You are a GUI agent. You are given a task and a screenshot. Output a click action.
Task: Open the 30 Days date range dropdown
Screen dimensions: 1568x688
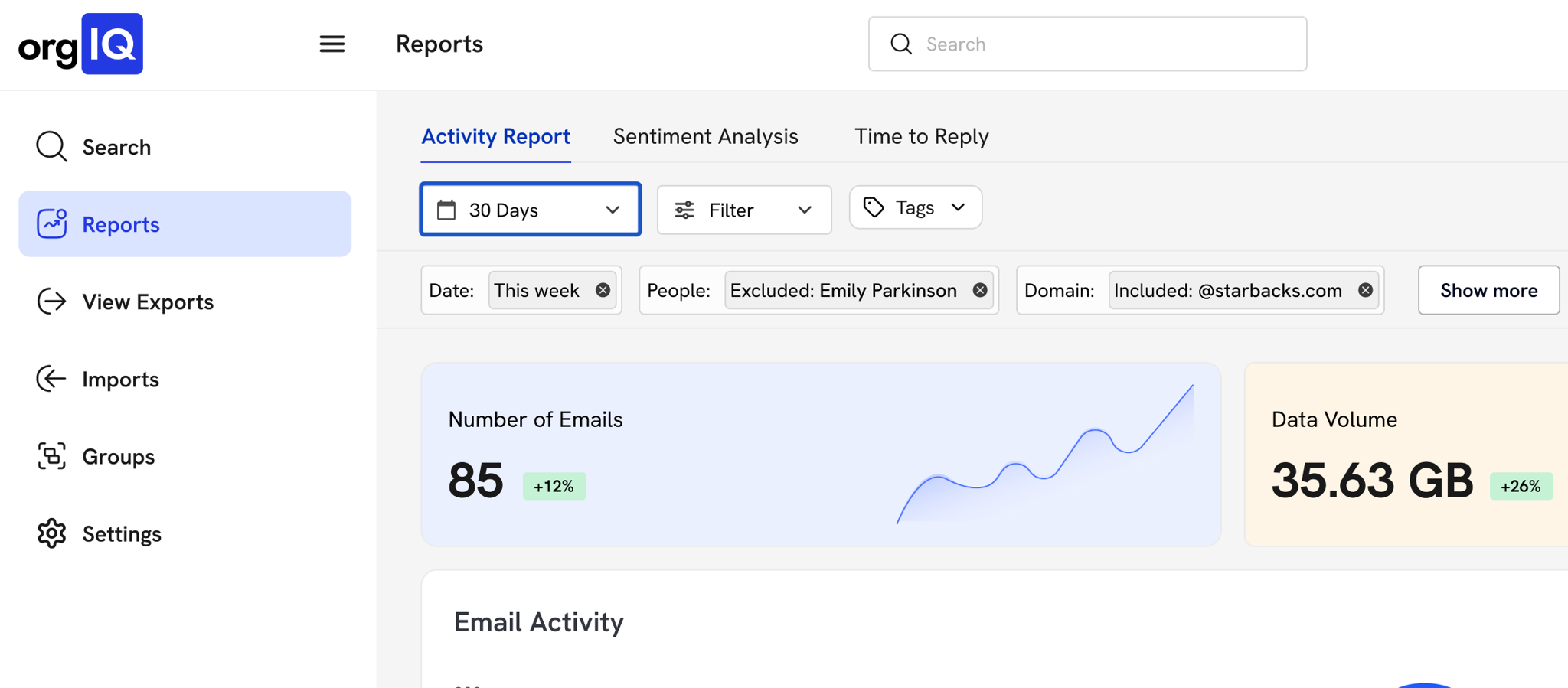click(x=531, y=209)
